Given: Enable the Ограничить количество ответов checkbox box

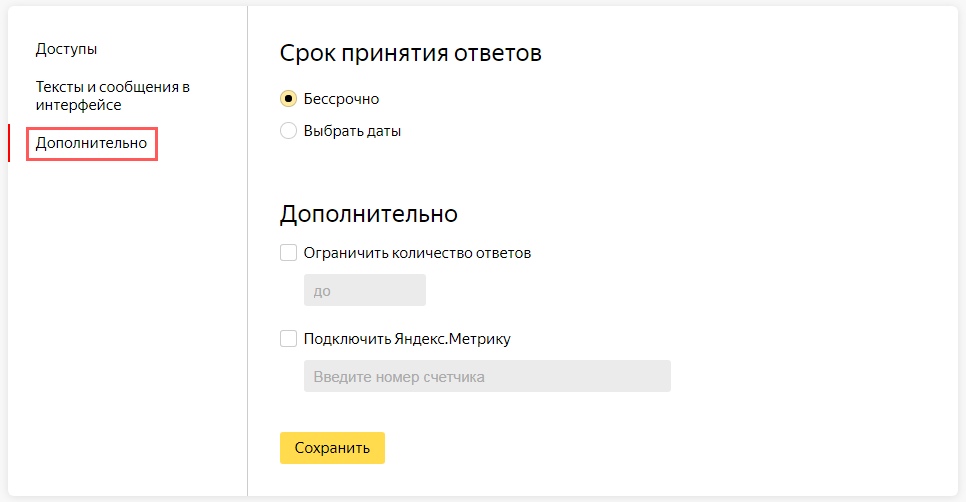Looking at the screenshot, I should 288,253.
